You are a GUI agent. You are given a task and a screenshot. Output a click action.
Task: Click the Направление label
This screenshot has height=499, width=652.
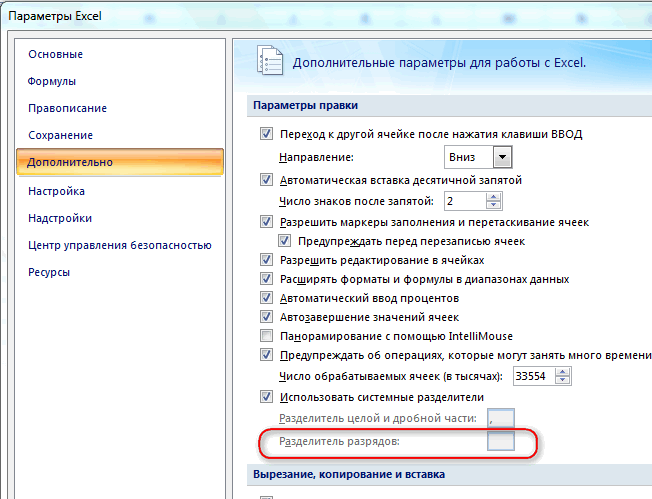point(316,157)
